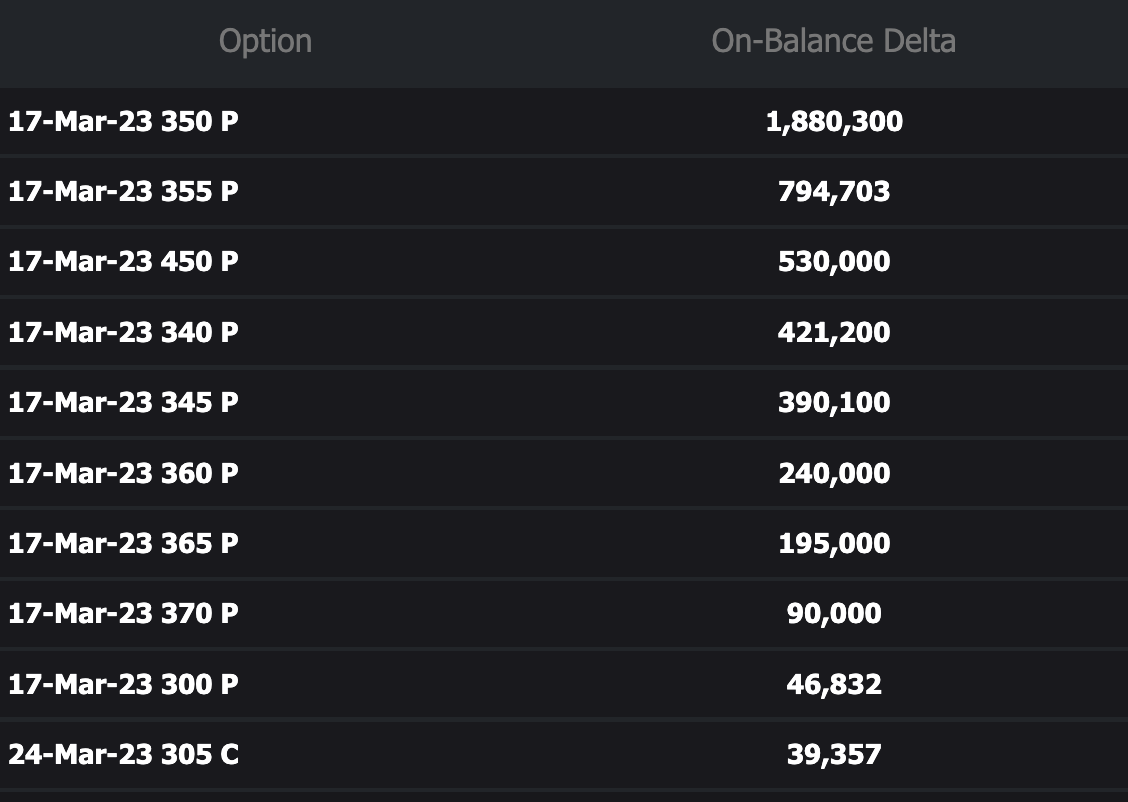Screen dimensions: 1128x802
Task: Click the Option column header
Action: tap(265, 41)
